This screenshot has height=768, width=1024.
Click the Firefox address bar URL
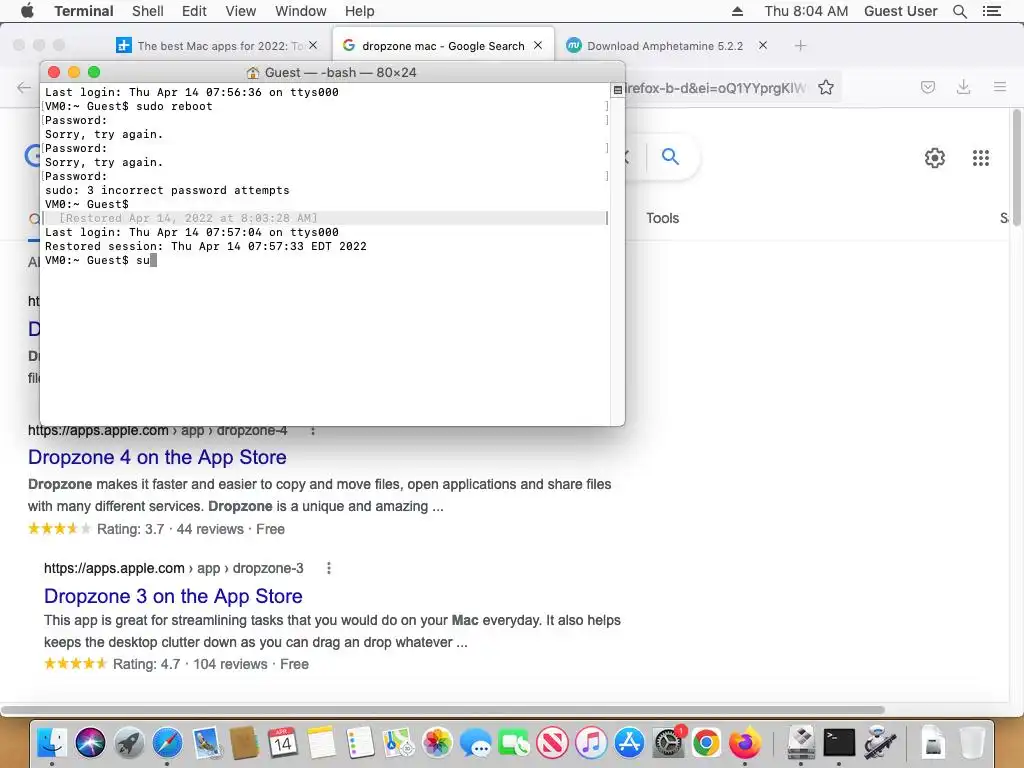pos(715,88)
